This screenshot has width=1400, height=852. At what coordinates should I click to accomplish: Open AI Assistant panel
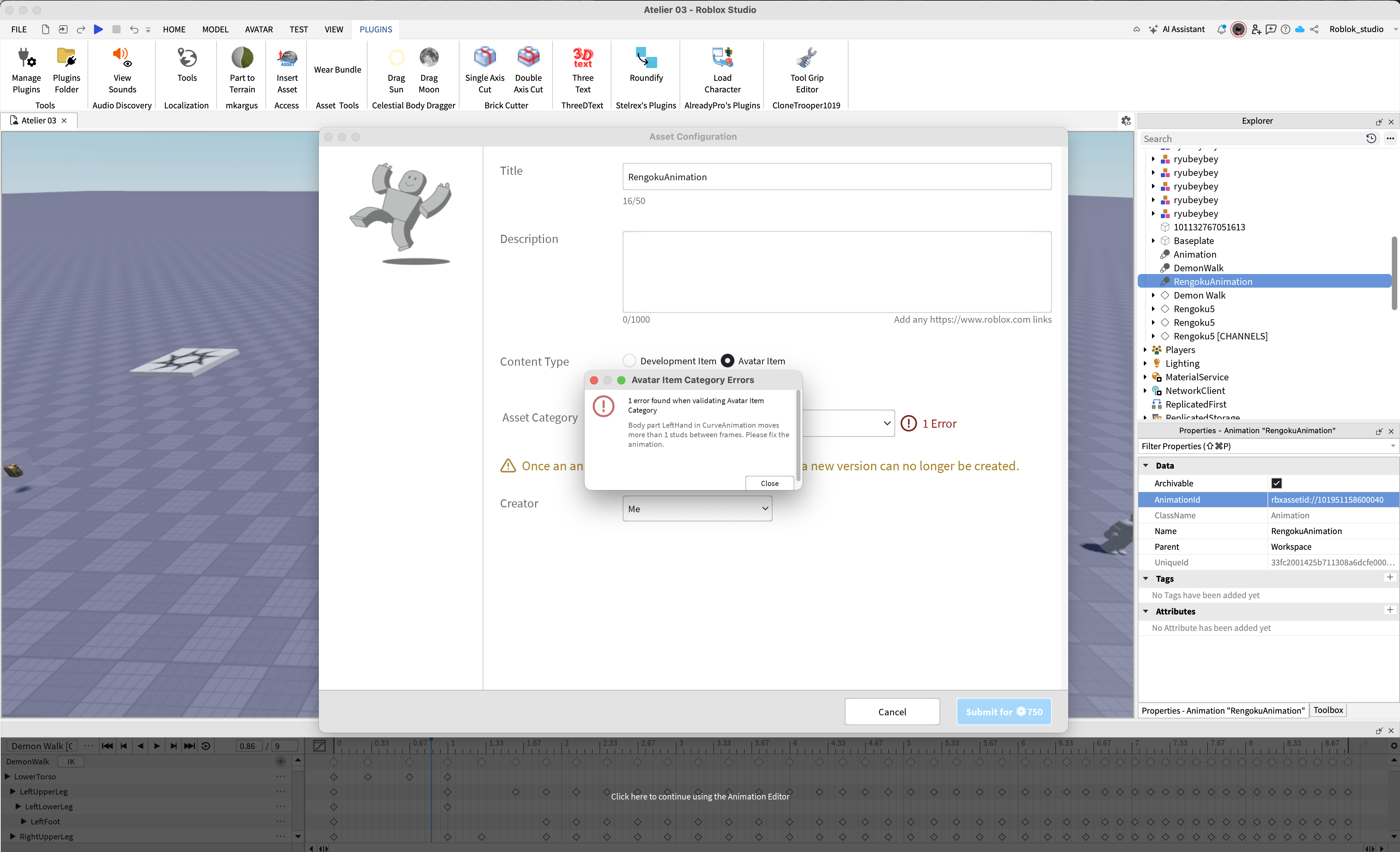[x=1176, y=29]
